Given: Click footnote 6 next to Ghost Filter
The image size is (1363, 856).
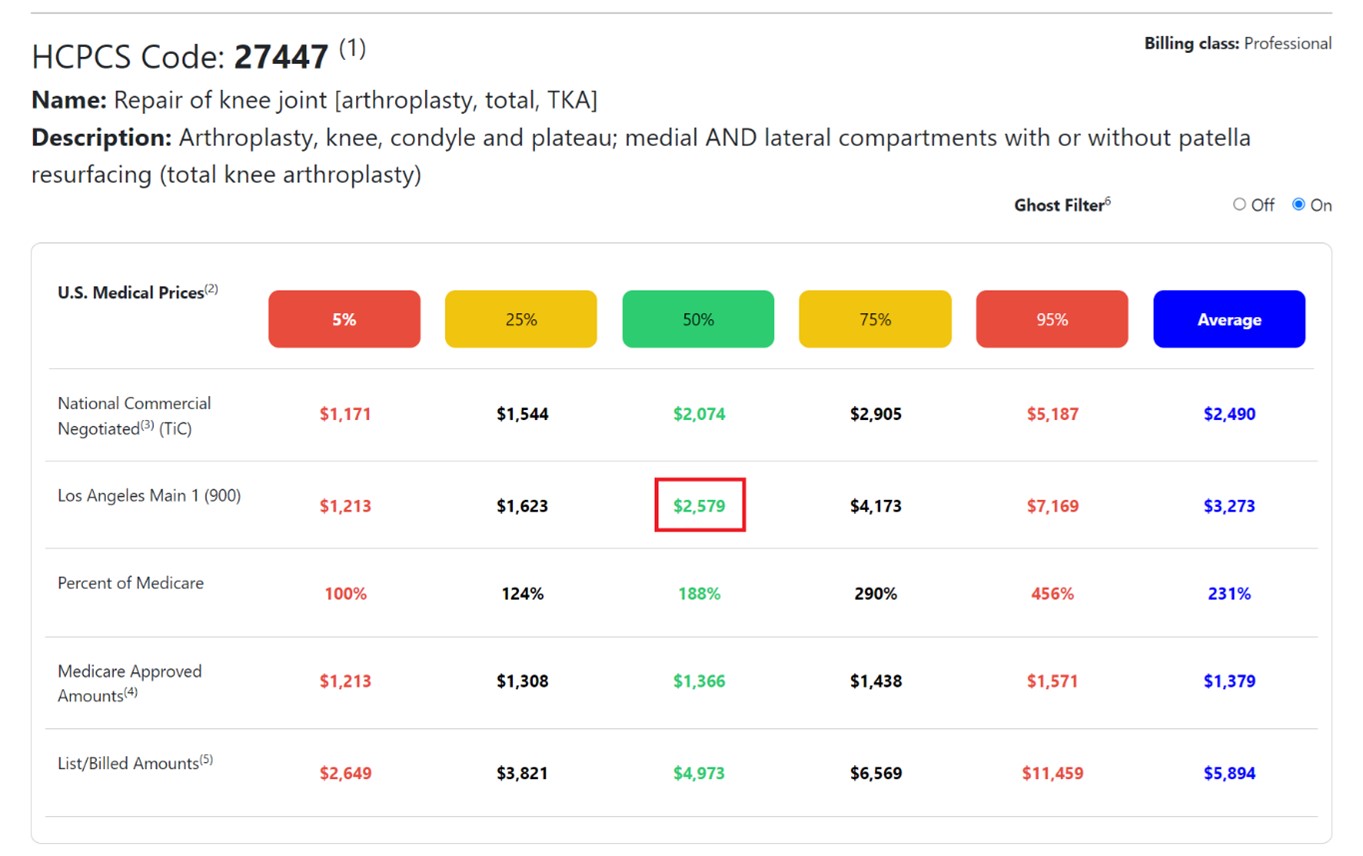Looking at the screenshot, I should pos(1108,201).
